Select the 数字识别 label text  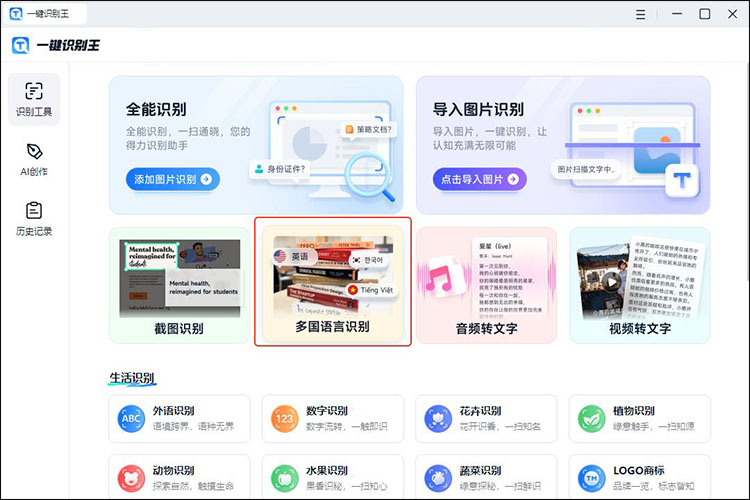coord(327,411)
